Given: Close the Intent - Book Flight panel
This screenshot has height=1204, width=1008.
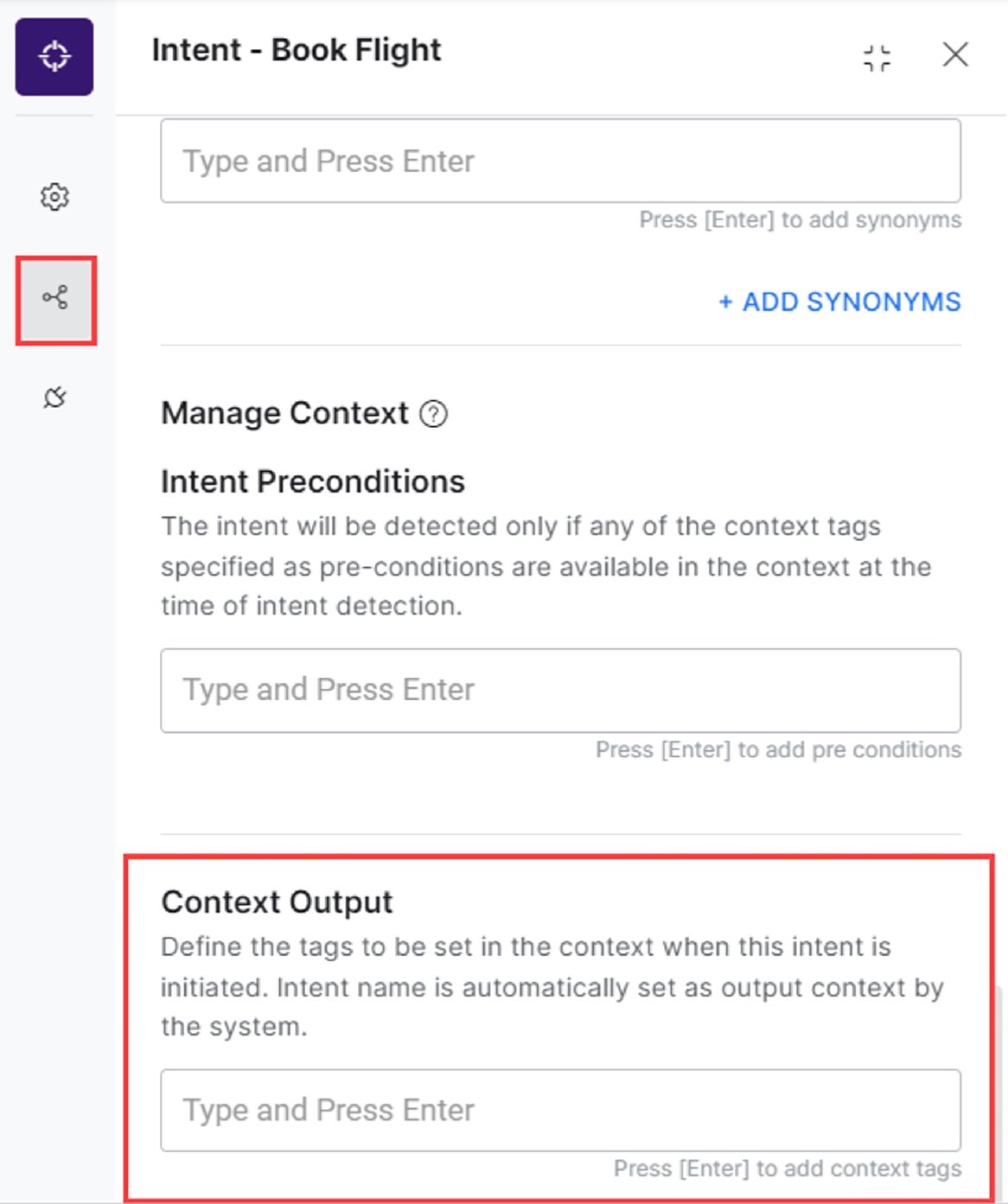Looking at the screenshot, I should (x=955, y=55).
